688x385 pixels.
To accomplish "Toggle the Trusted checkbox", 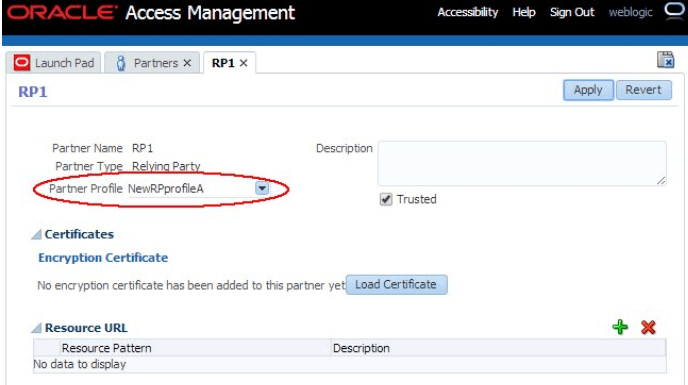I will point(386,199).
